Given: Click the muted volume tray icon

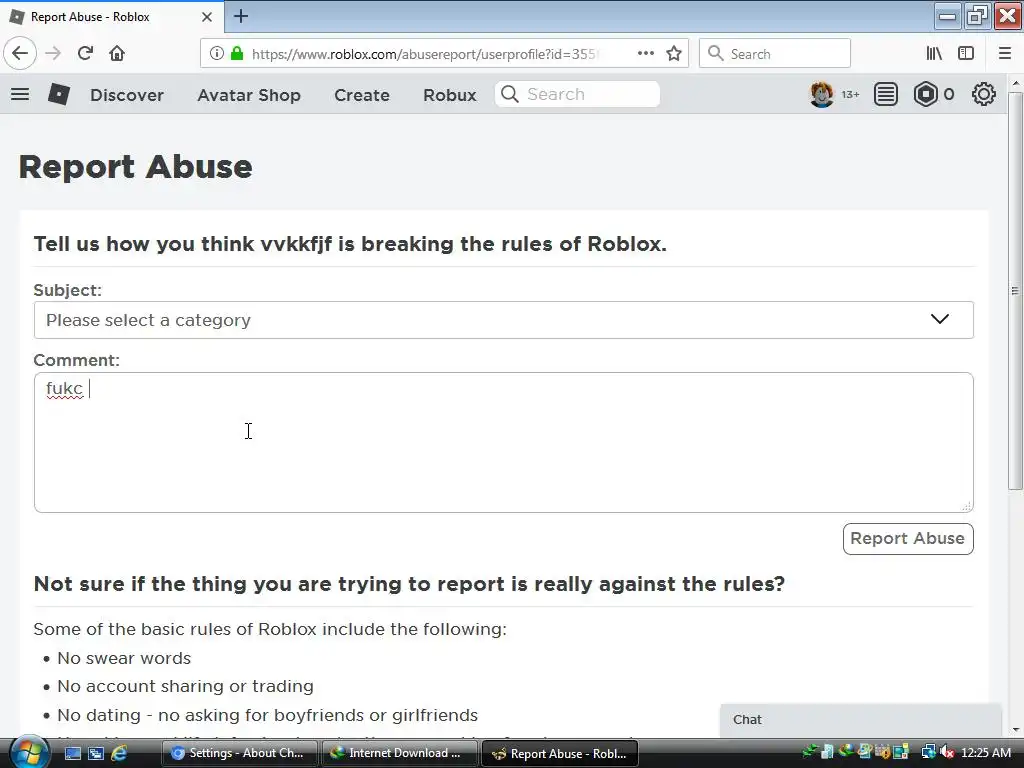Looking at the screenshot, I should (947, 753).
